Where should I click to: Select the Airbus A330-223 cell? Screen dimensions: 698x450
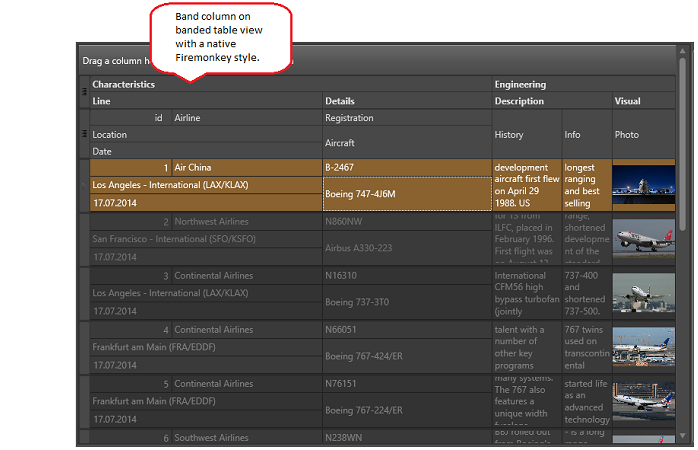(407, 248)
